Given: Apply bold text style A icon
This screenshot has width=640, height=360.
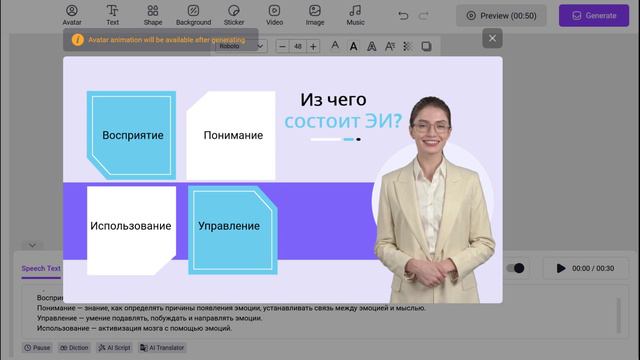Looking at the screenshot, I should 353,47.
